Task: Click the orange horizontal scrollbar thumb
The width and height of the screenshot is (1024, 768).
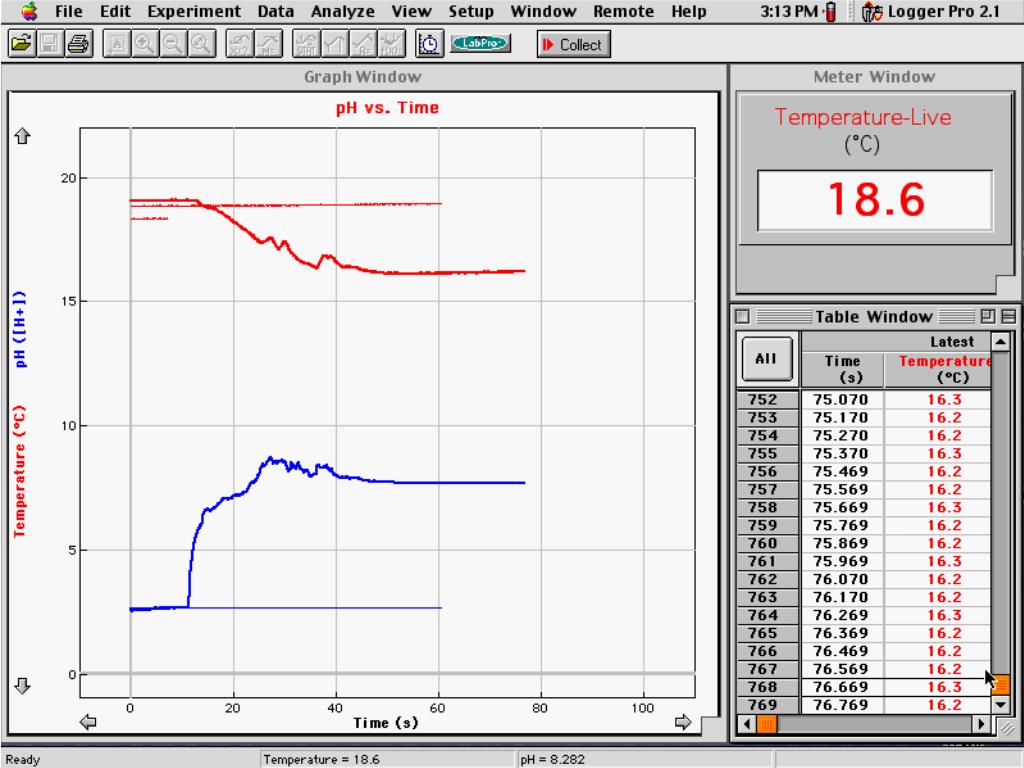Action: [767, 724]
